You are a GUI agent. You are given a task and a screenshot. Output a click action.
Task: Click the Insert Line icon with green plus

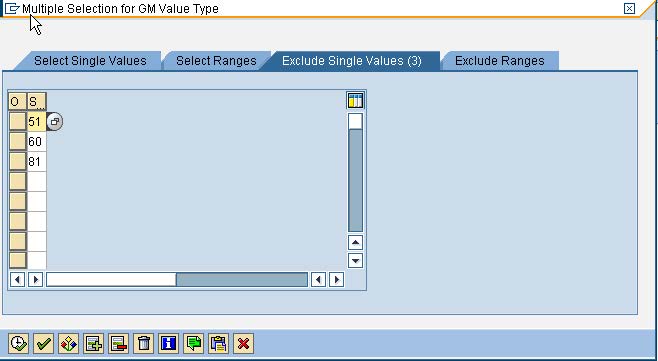point(93,344)
